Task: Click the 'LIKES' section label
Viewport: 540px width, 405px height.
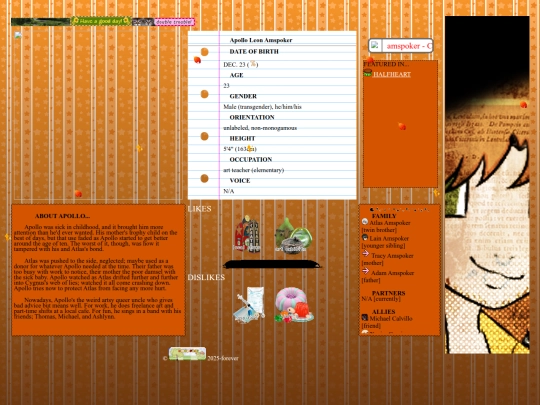Action: coord(199,209)
